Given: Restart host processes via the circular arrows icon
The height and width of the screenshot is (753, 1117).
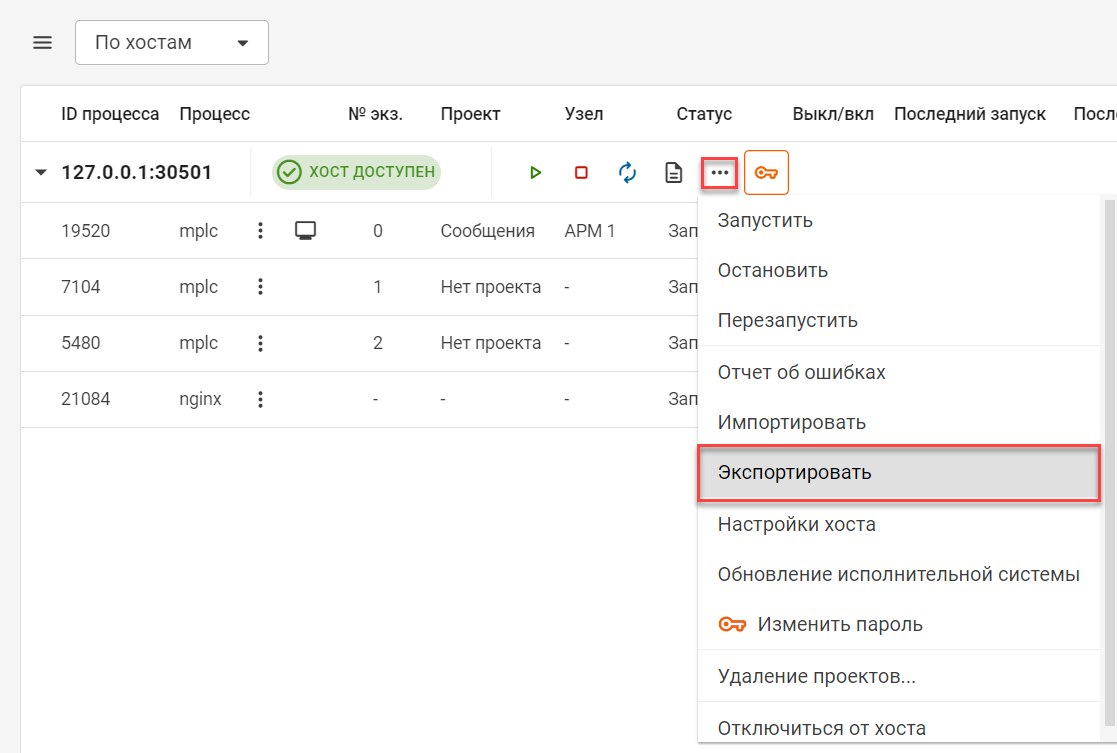Looking at the screenshot, I should click(x=627, y=172).
